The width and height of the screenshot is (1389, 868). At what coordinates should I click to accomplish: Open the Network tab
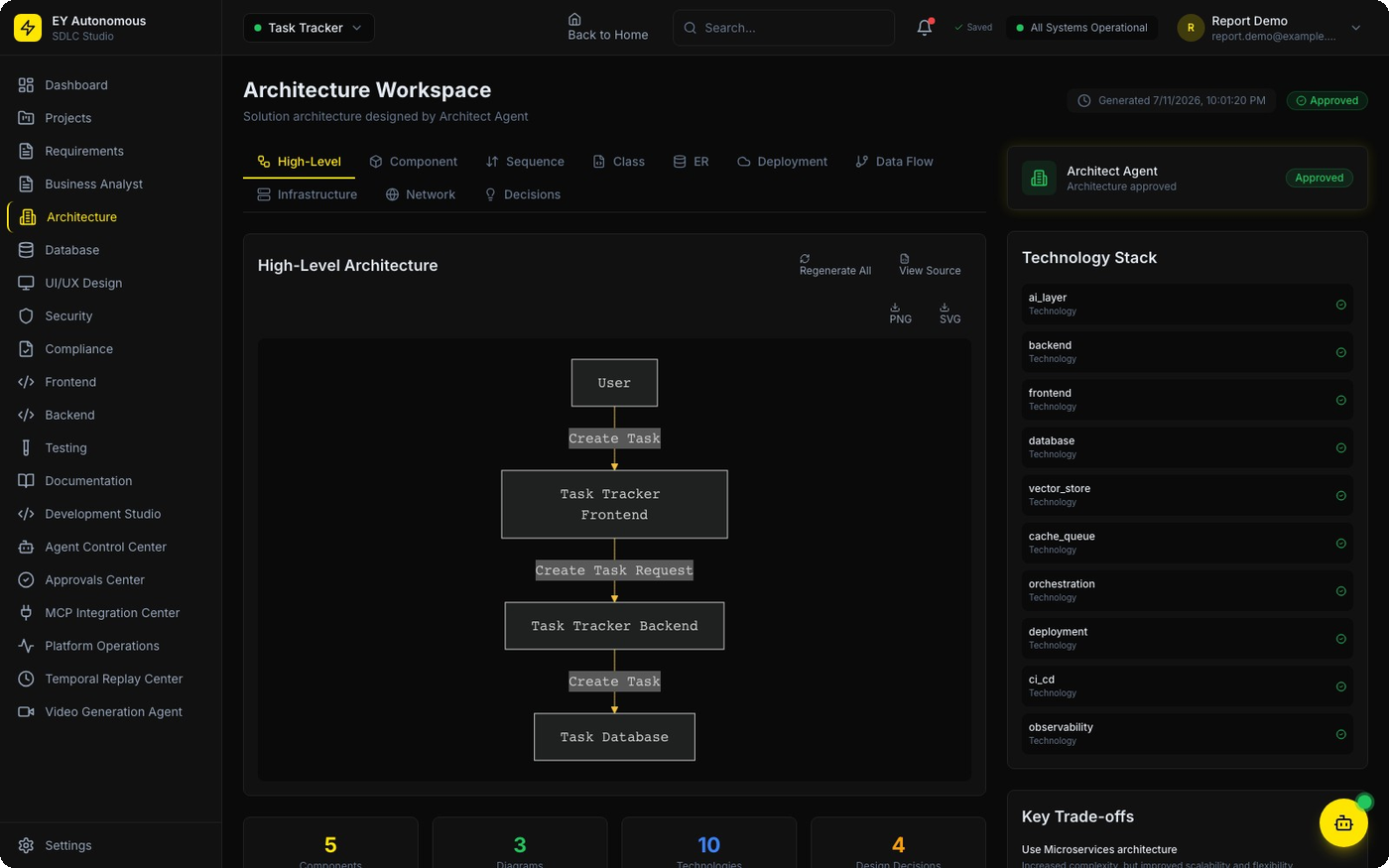tap(421, 194)
